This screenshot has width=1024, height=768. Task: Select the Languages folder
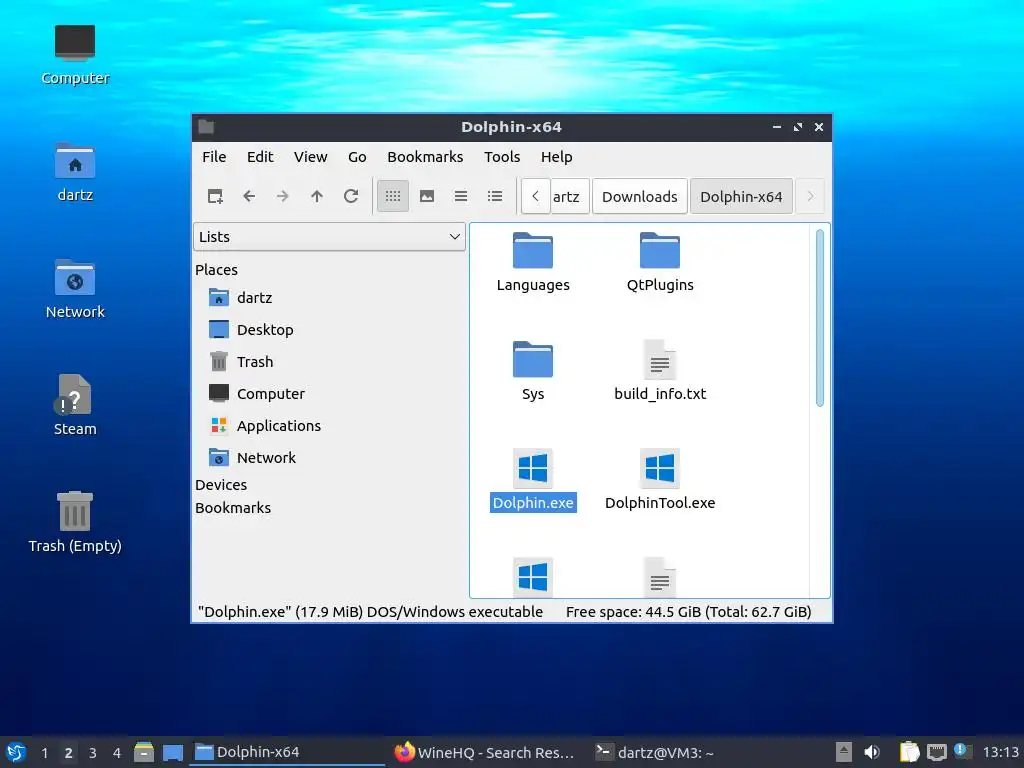click(x=533, y=262)
